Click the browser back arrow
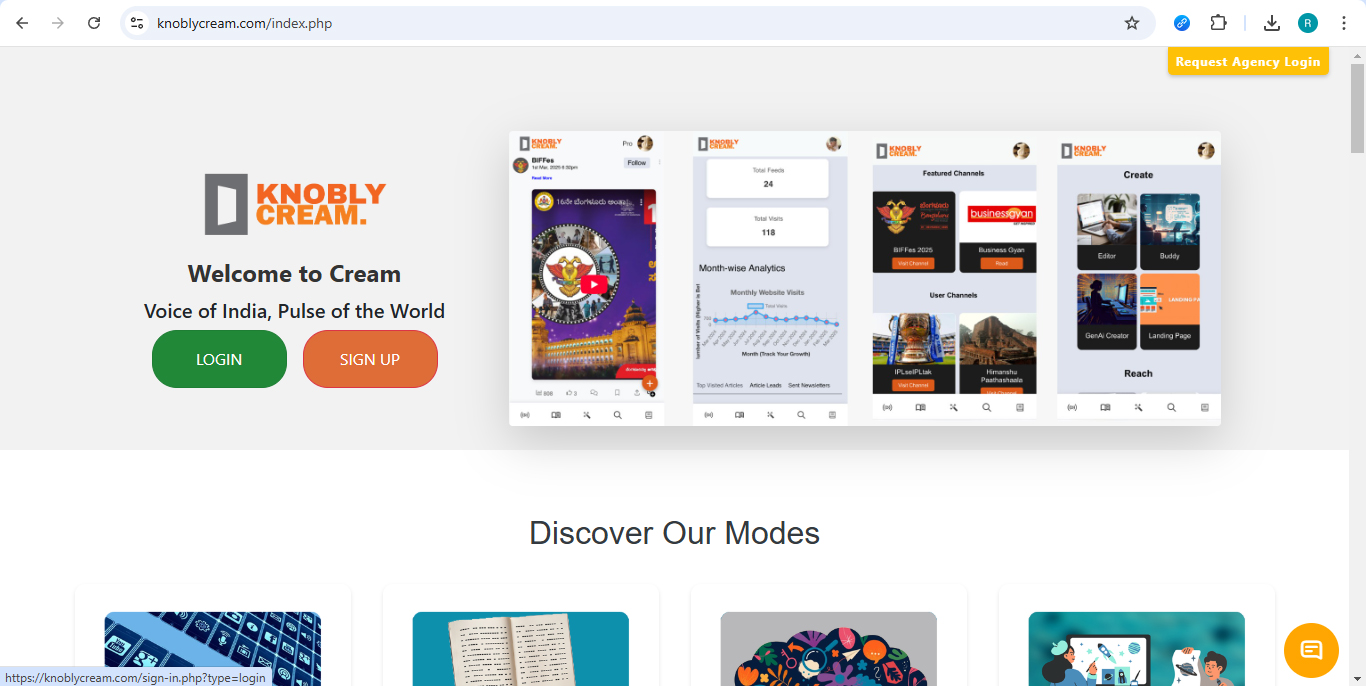 [x=22, y=23]
